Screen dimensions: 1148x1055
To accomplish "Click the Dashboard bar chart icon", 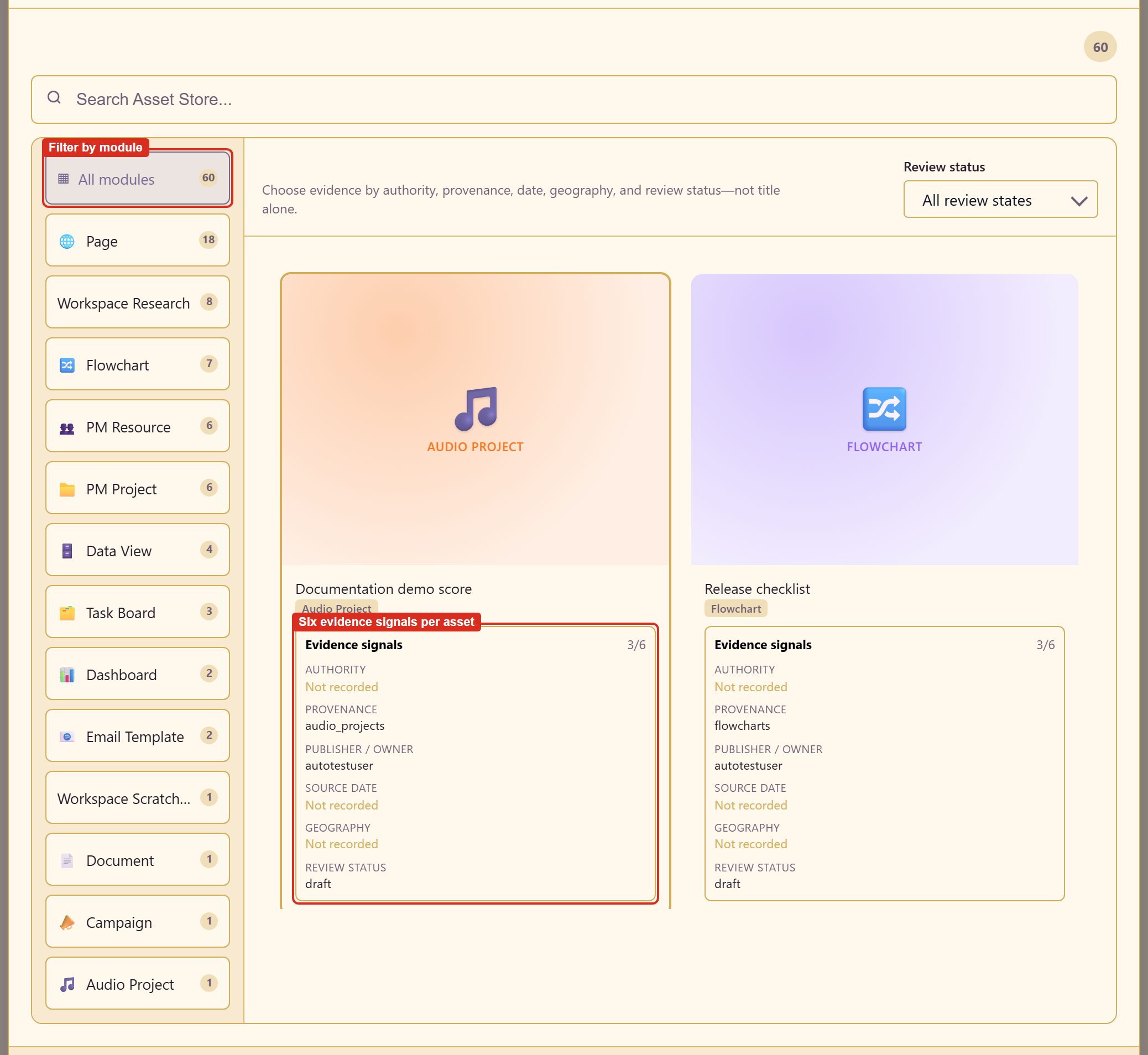I will pos(67,675).
